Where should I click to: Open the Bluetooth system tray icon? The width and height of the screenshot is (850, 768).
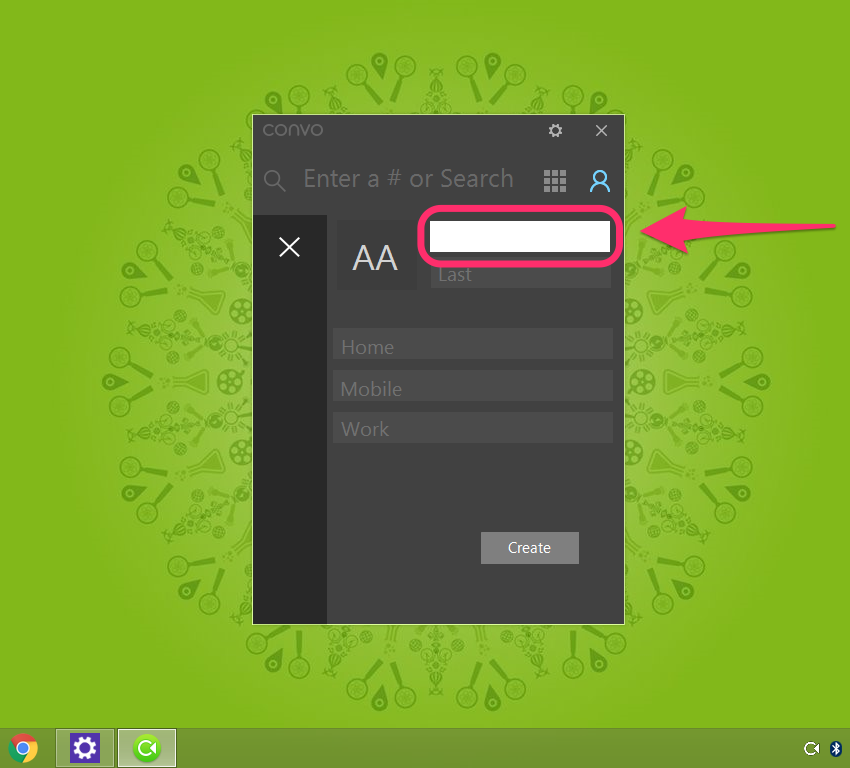click(835, 749)
